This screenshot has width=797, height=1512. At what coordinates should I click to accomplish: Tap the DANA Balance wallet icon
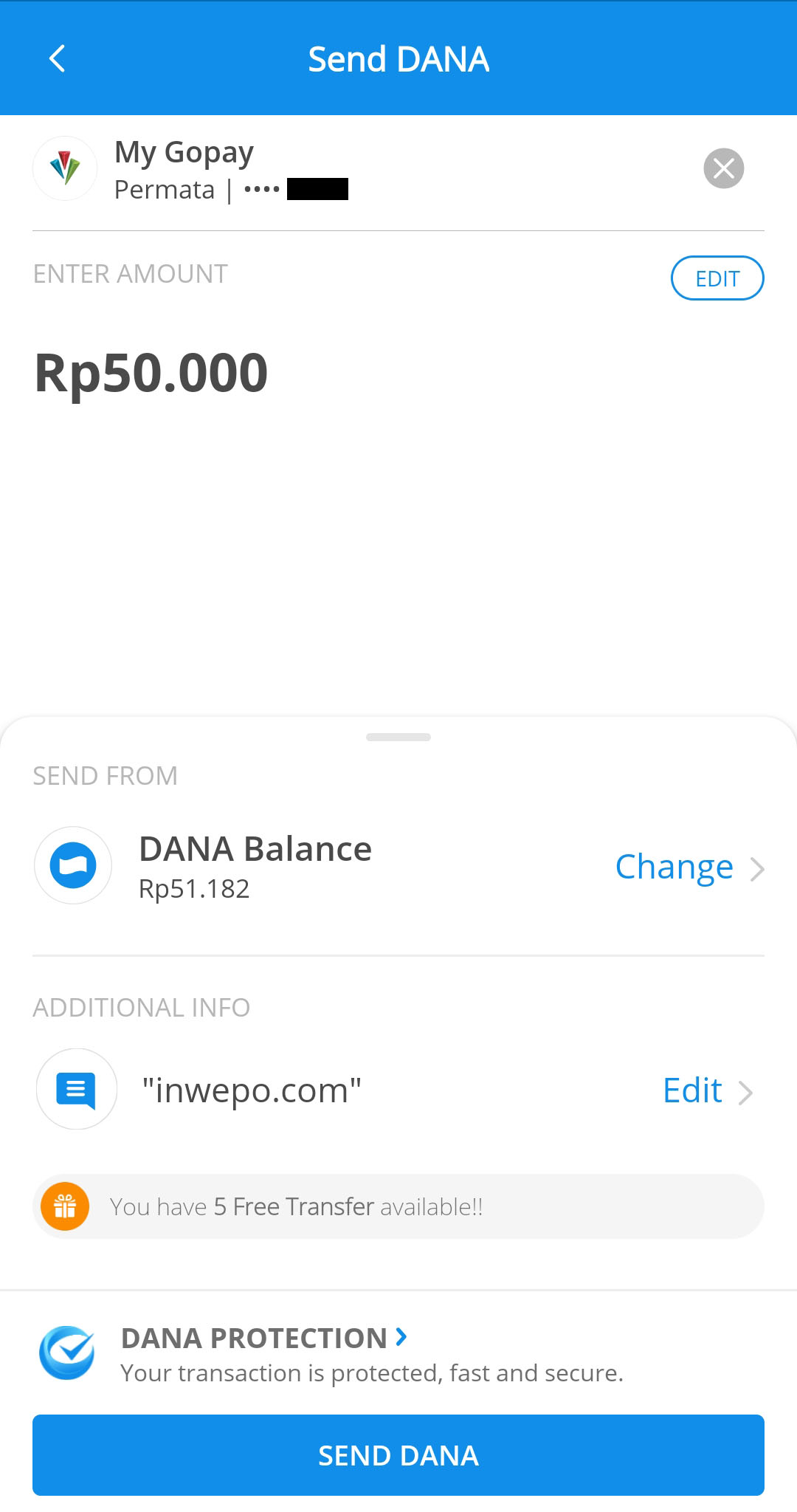click(x=73, y=865)
